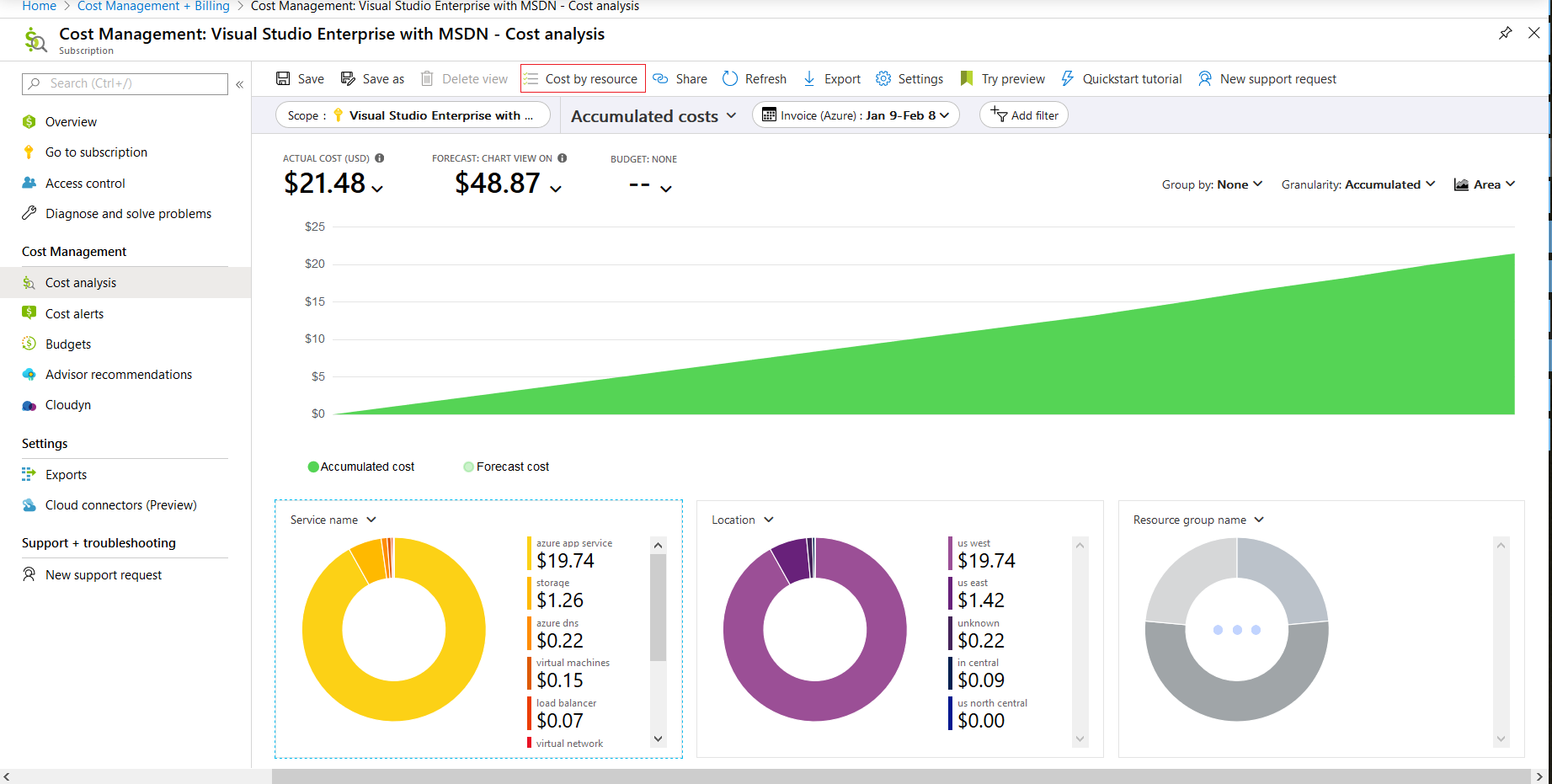Viewport: 1552px width, 784px height.
Task: Click the us east $1.42 legend entry
Action: (x=981, y=594)
